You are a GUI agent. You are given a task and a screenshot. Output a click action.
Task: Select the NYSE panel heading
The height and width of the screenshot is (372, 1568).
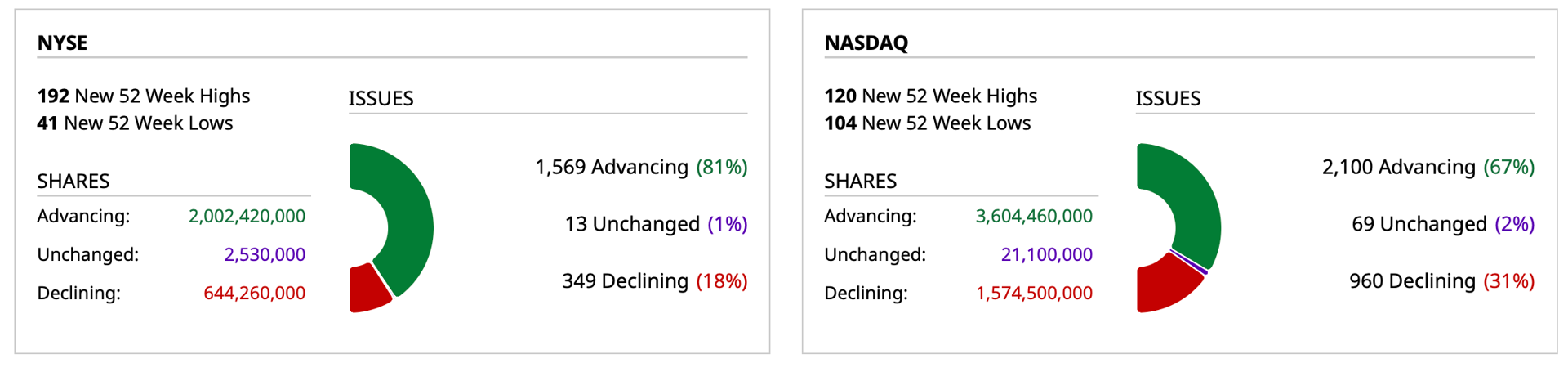pyautogui.click(x=62, y=43)
